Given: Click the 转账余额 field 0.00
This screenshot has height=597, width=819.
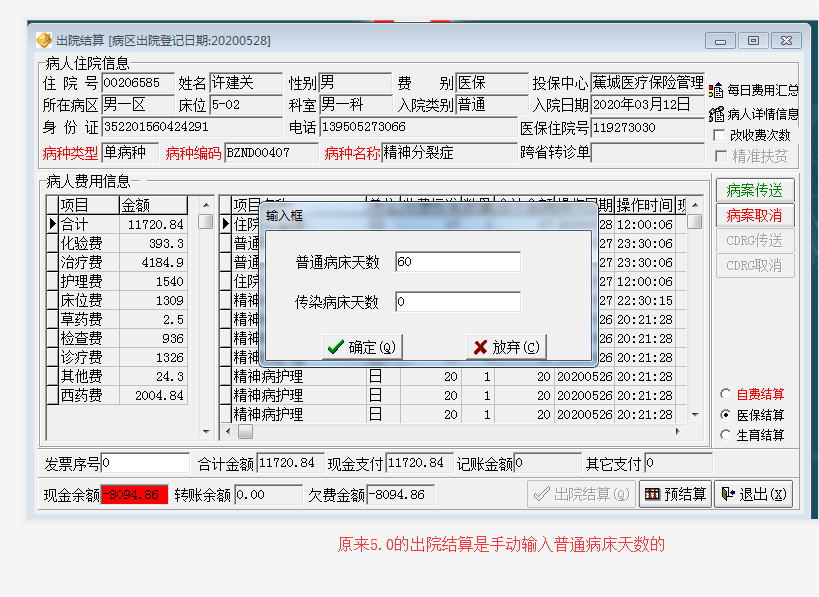Looking at the screenshot, I should [268, 495].
